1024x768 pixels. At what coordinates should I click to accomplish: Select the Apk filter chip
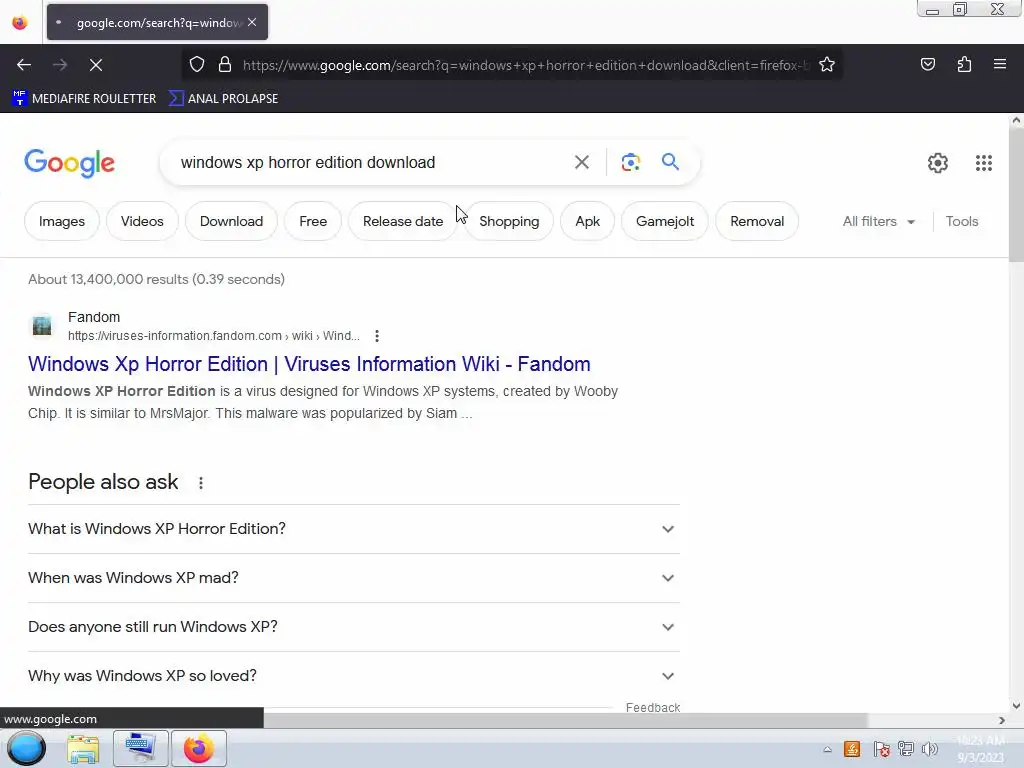tap(587, 221)
